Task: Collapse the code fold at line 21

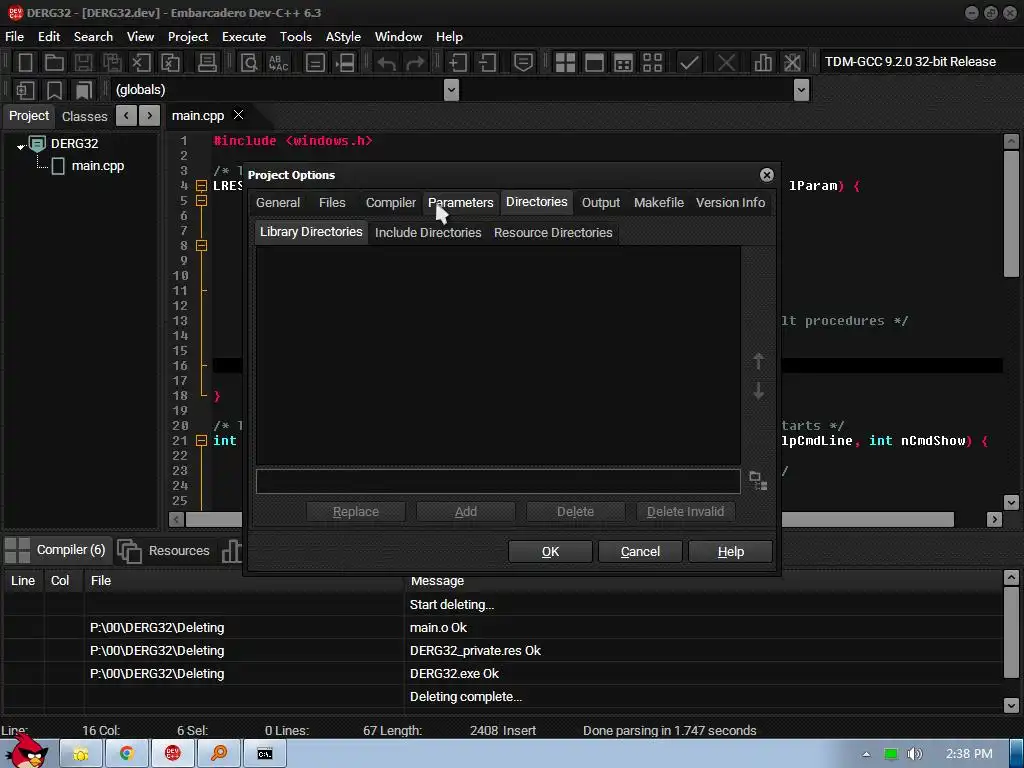Action: [x=202, y=441]
